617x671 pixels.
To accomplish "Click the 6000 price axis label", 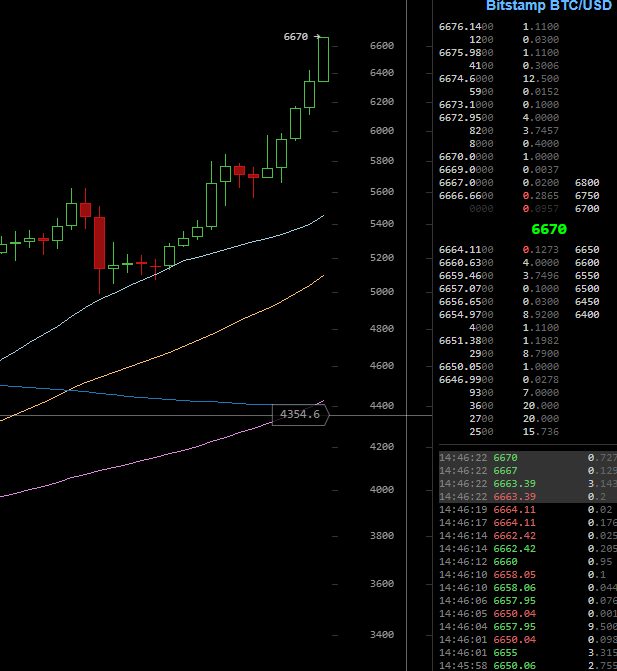I will [x=382, y=131].
